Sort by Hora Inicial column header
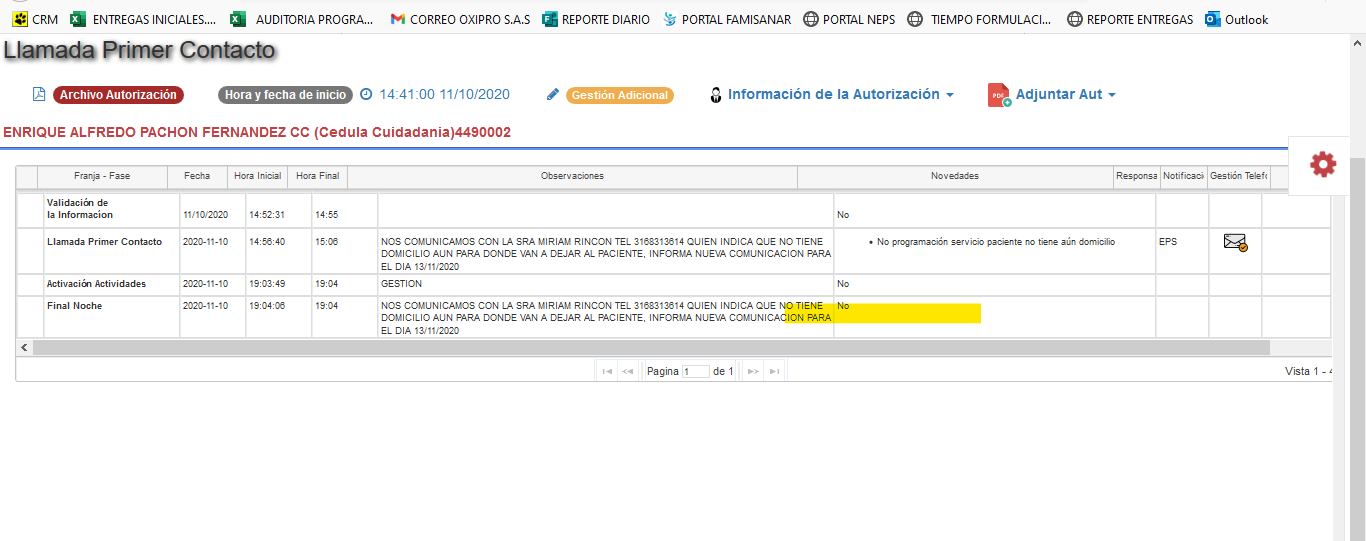Image resolution: width=1366 pixels, height=541 pixels. click(x=257, y=176)
